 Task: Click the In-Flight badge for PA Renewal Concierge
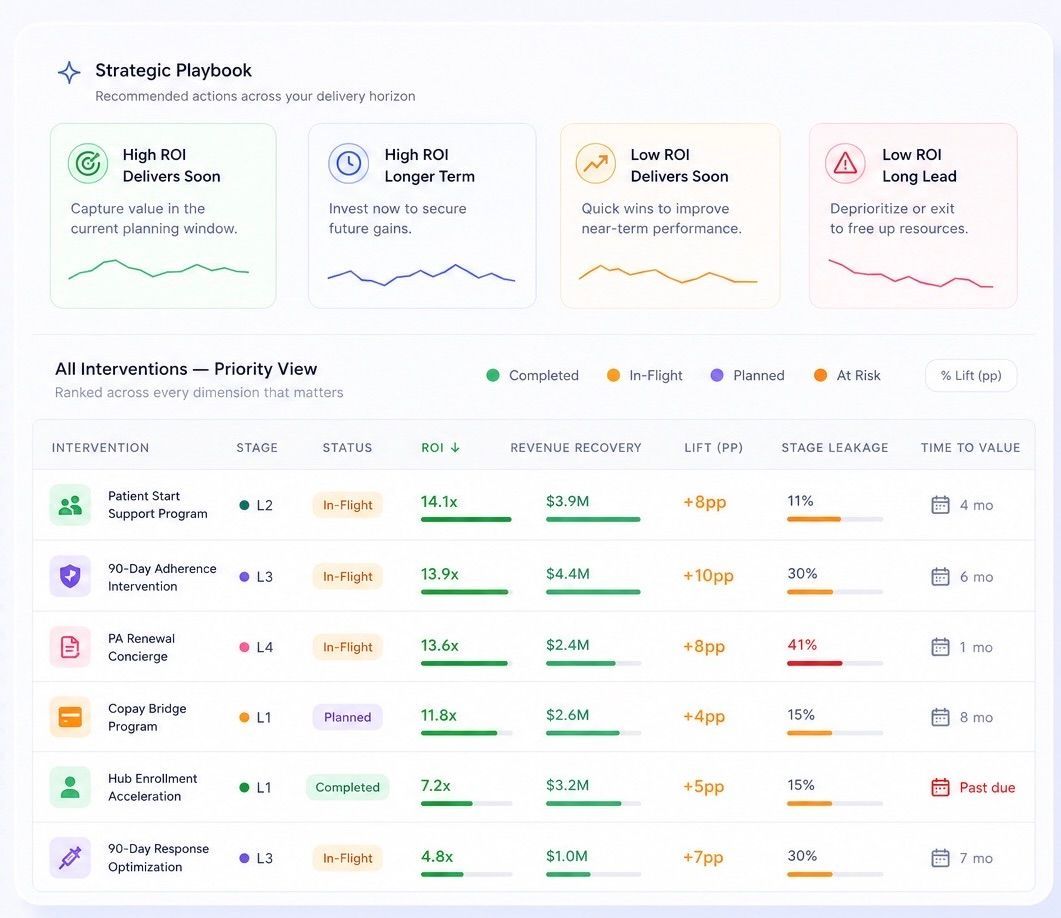pyautogui.click(x=347, y=647)
